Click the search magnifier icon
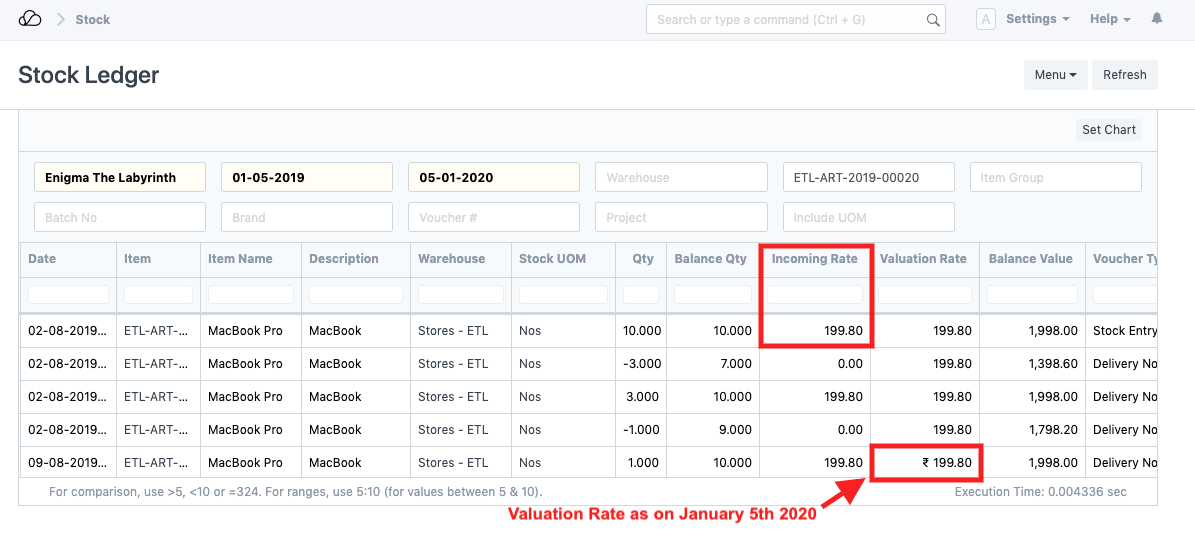The width and height of the screenshot is (1195, 542). coord(932,20)
